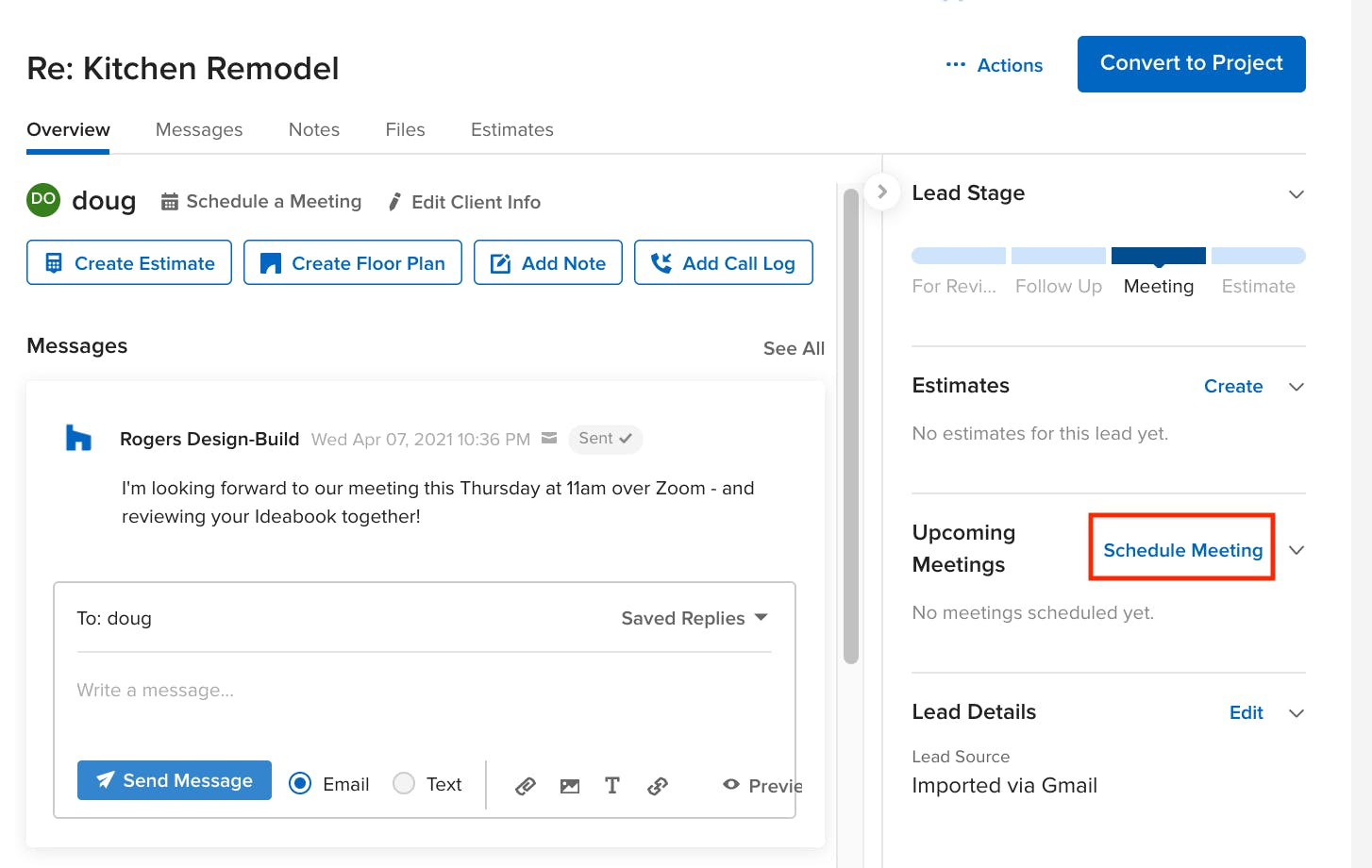Switch to the Messages tab
This screenshot has height=868, width=1372.
198,129
